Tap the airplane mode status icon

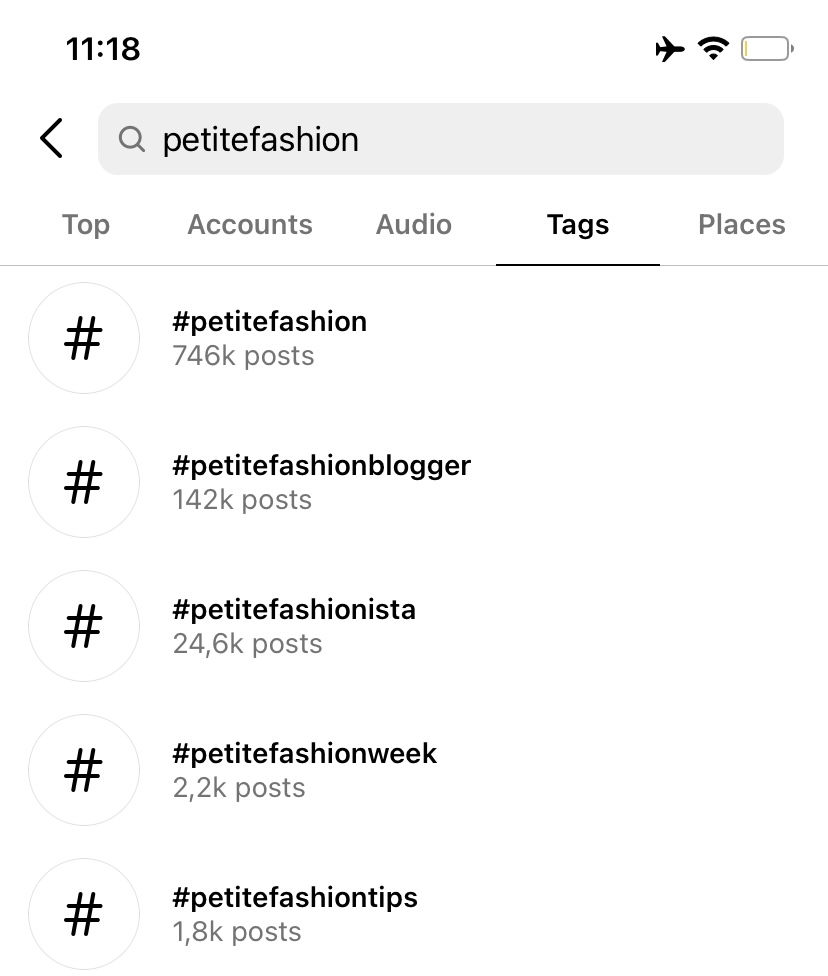(670, 49)
